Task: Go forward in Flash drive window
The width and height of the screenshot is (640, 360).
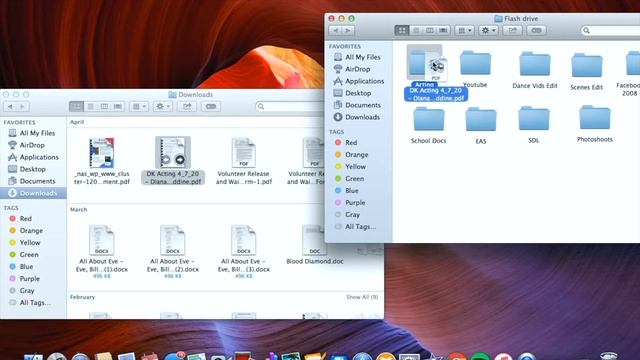Action: tap(348, 31)
